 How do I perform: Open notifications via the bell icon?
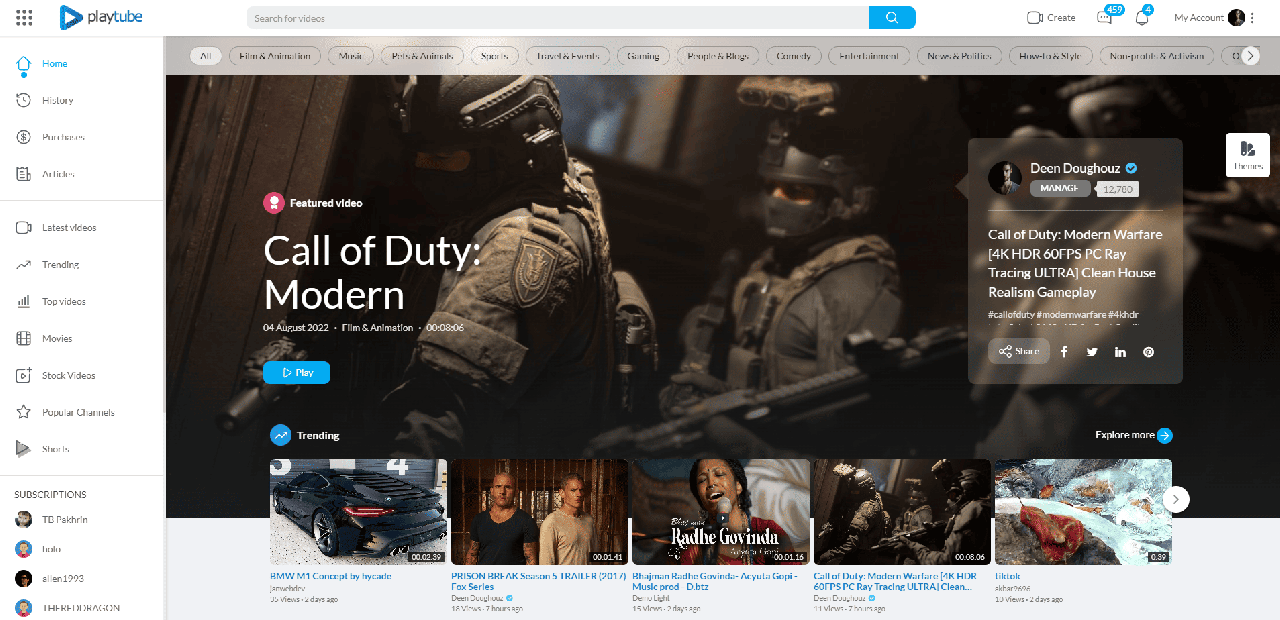[x=1141, y=18]
